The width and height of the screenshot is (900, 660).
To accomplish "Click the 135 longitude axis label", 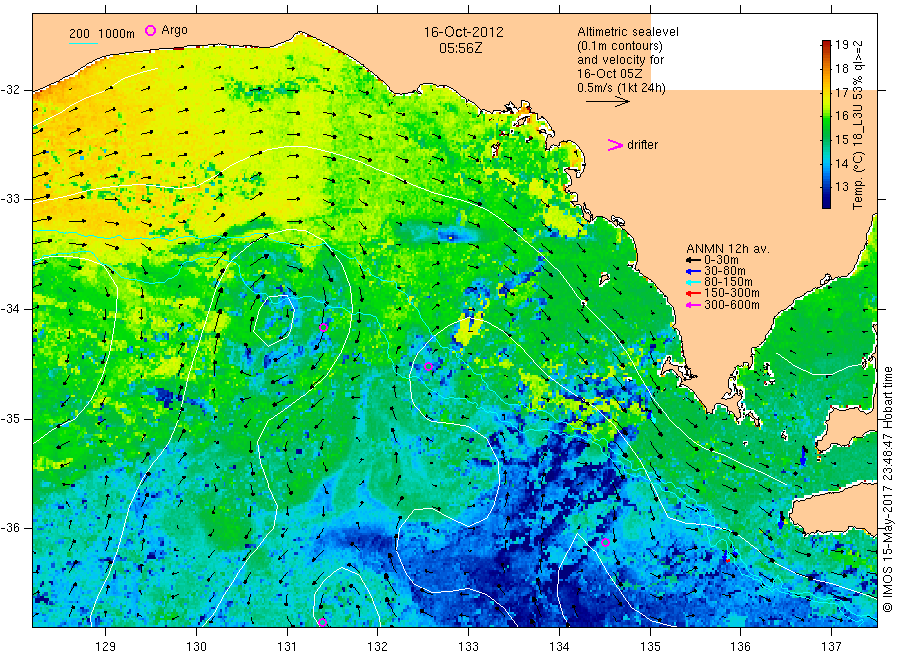I will click(x=650, y=647).
